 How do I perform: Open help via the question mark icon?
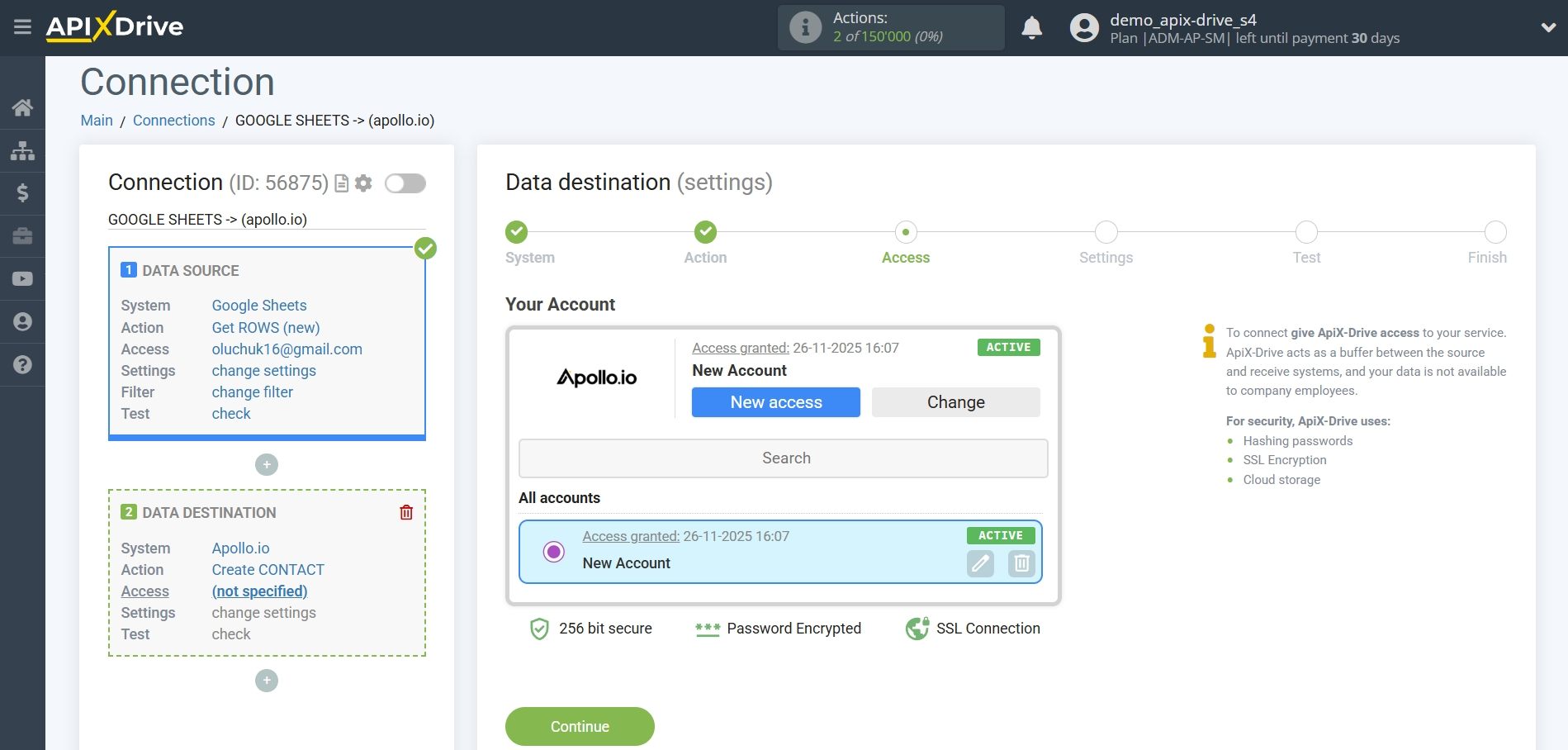22,364
